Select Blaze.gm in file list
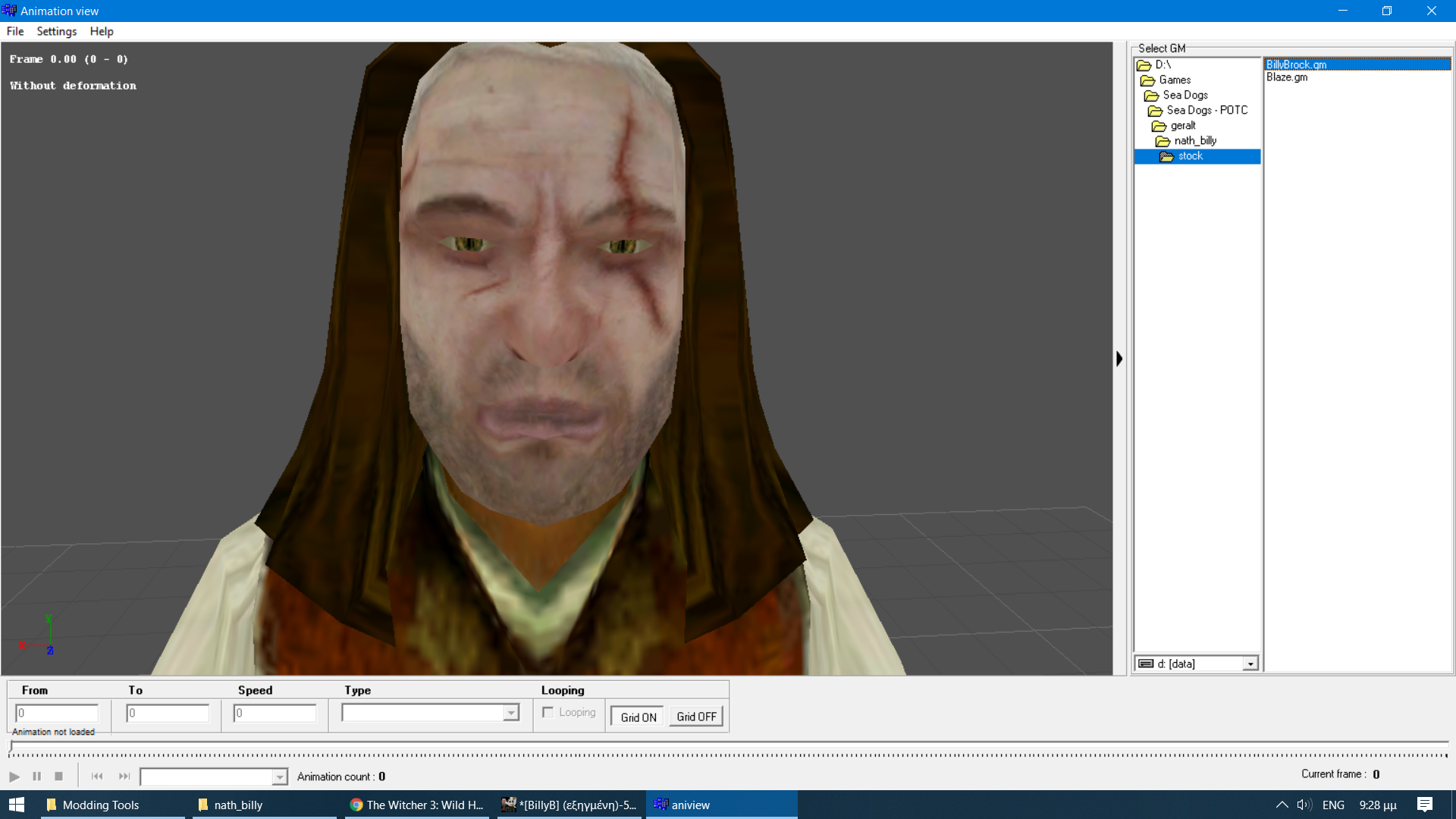 click(x=1287, y=77)
